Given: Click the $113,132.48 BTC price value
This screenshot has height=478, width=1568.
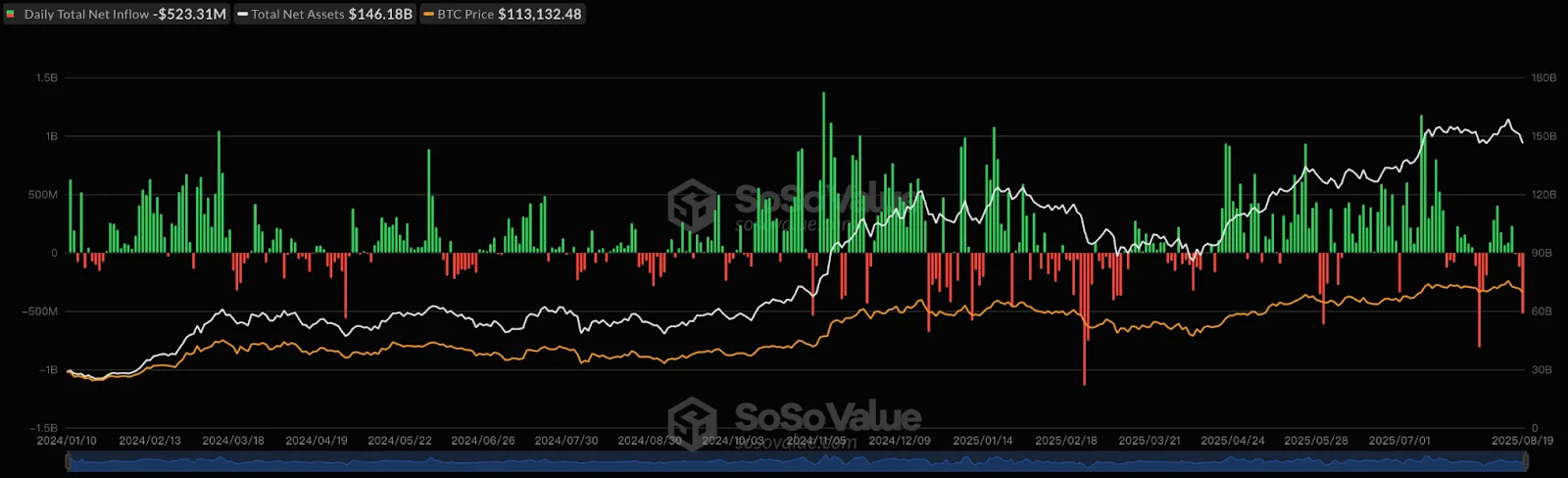Looking at the screenshot, I should pyautogui.click(x=539, y=15).
